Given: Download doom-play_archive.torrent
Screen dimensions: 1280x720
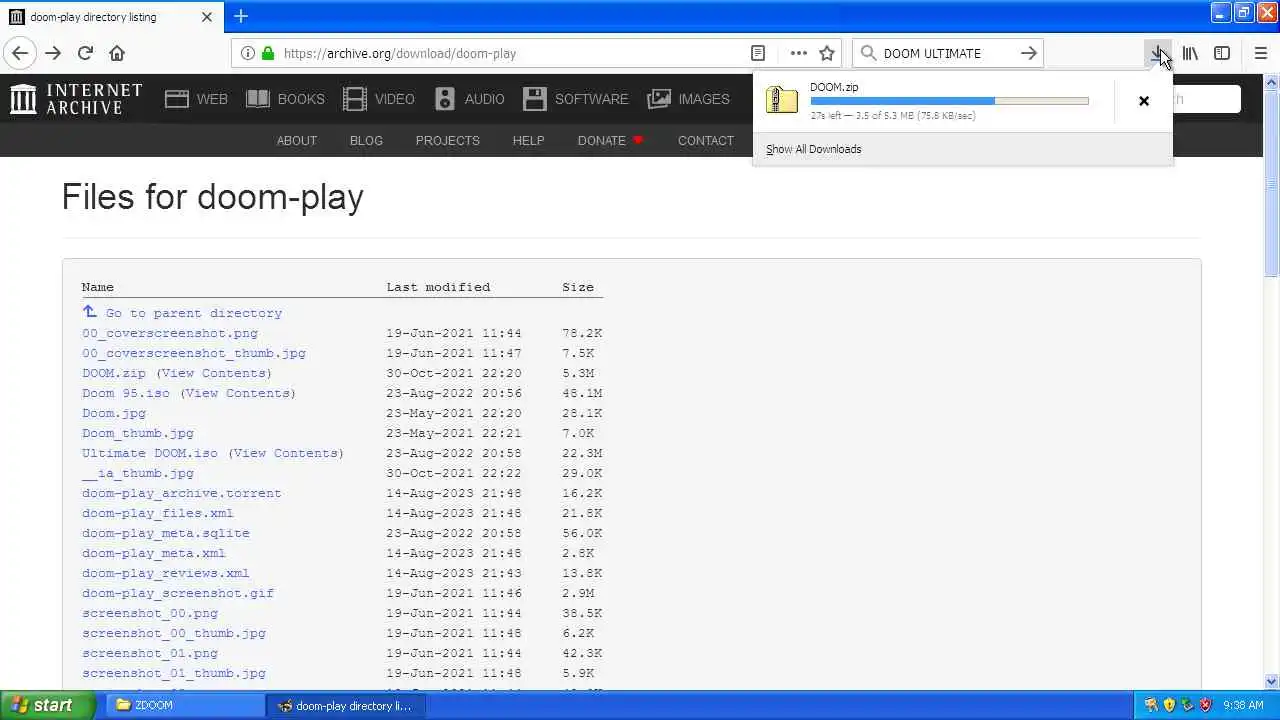Looking at the screenshot, I should [x=182, y=493].
